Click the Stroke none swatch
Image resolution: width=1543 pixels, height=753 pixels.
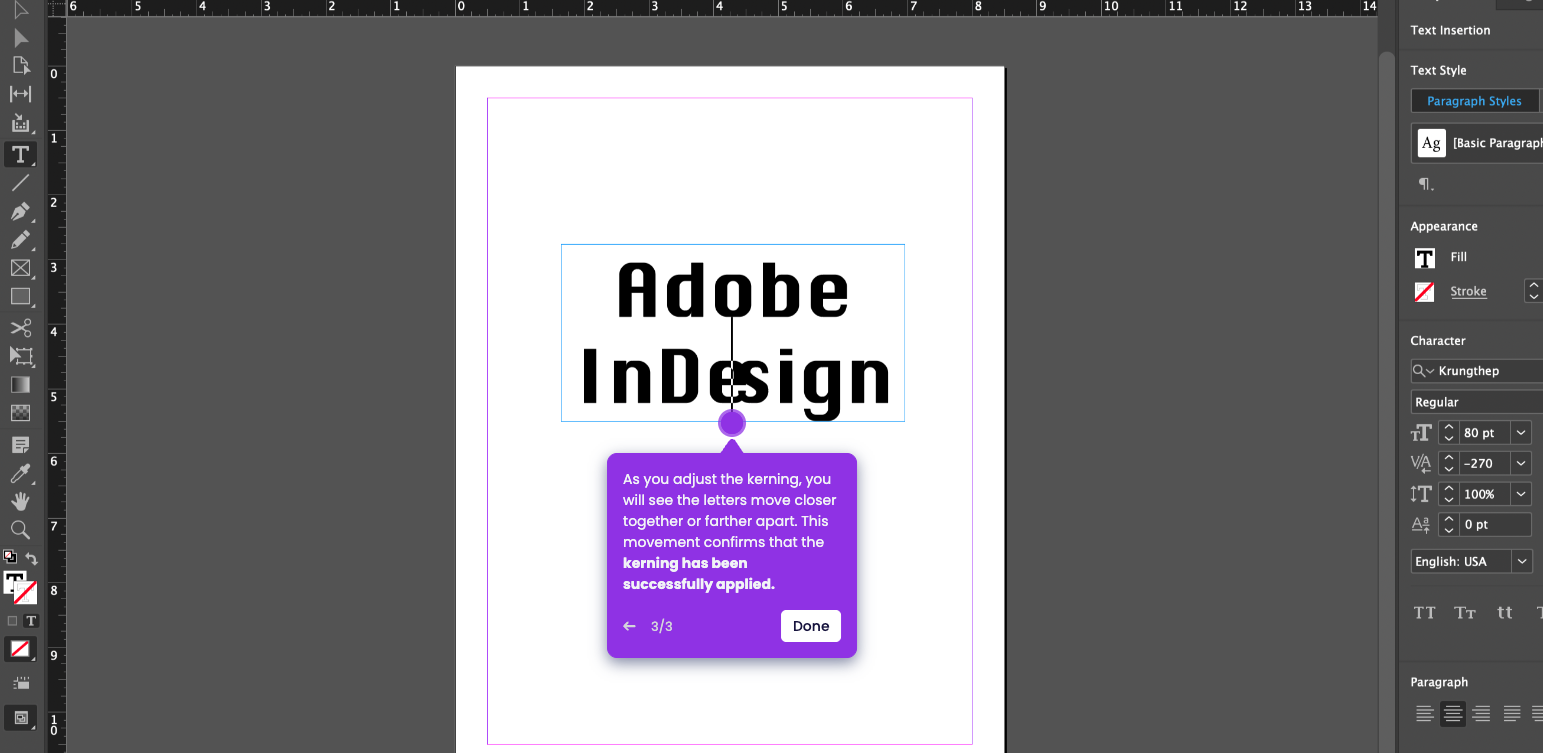pos(1425,292)
